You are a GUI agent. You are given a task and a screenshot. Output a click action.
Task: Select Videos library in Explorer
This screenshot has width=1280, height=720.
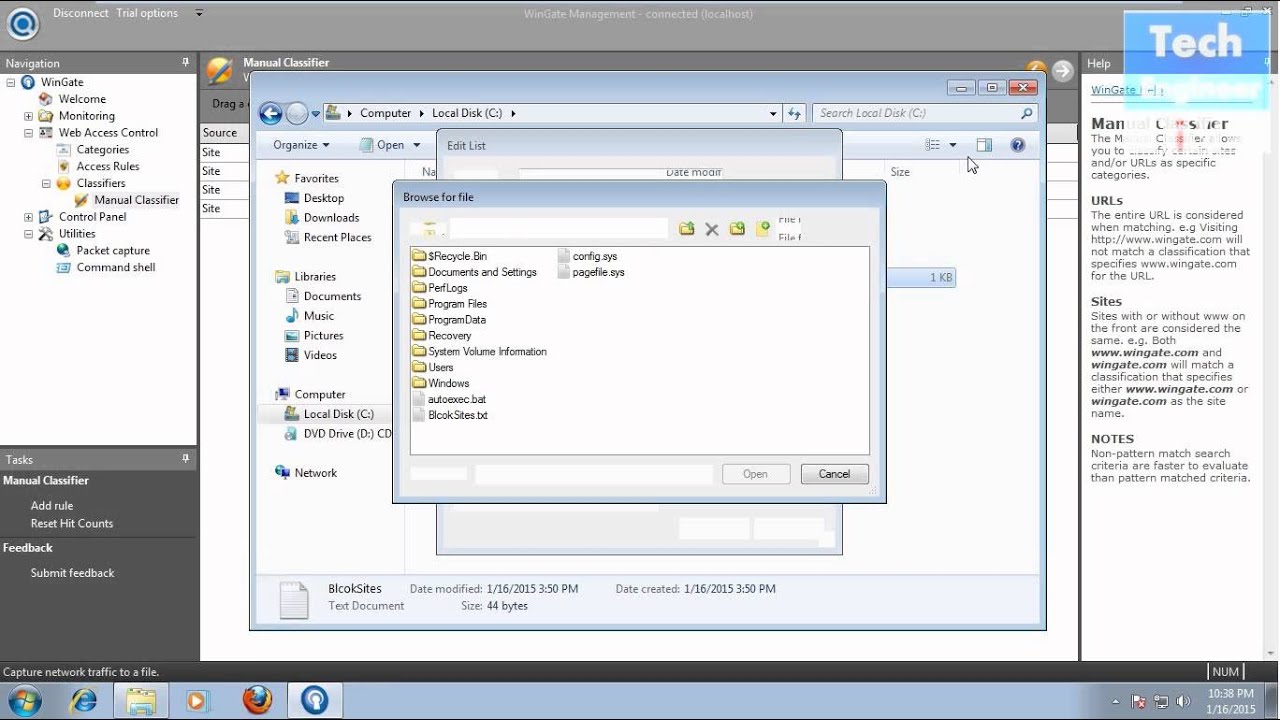(x=311, y=355)
